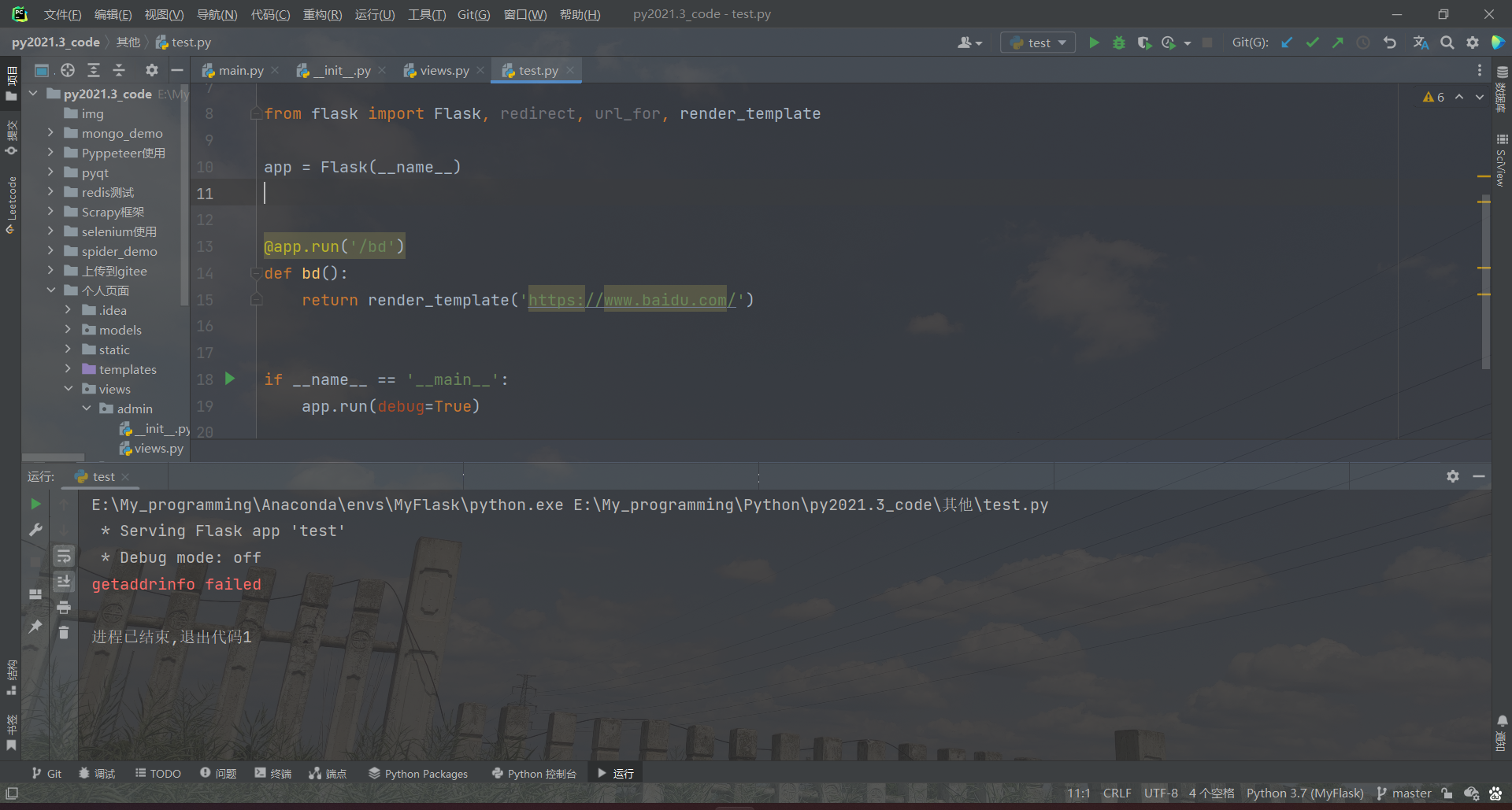The width and height of the screenshot is (1512, 810).
Task: Pin the run output tab
Action: (x=35, y=627)
